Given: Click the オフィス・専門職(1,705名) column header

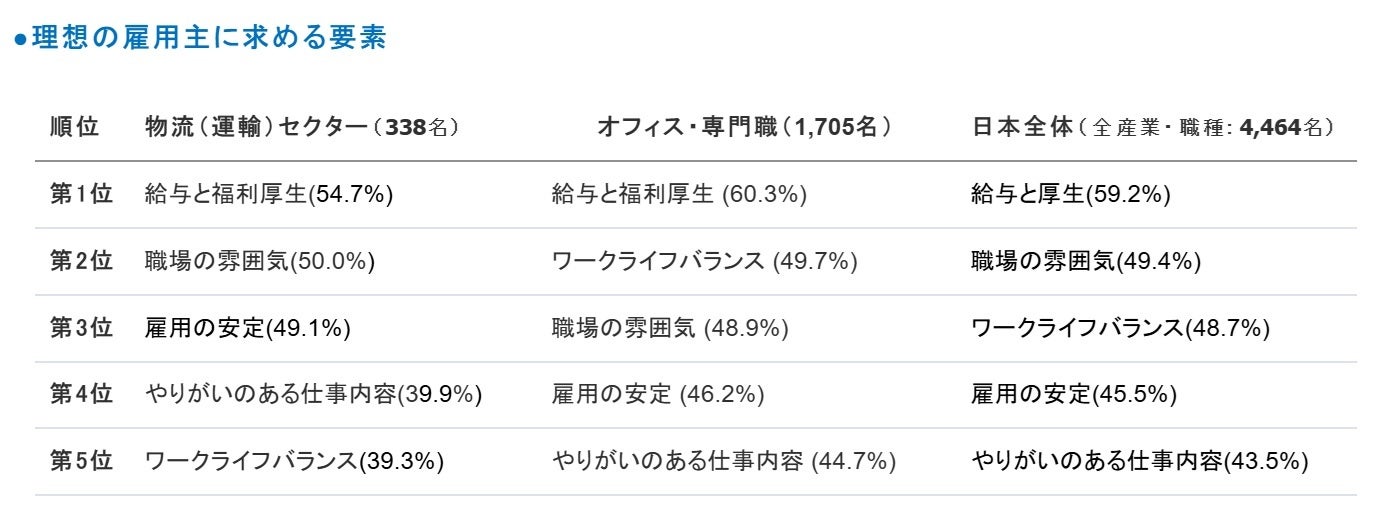Looking at the screenshot, I should coord(744,127).
